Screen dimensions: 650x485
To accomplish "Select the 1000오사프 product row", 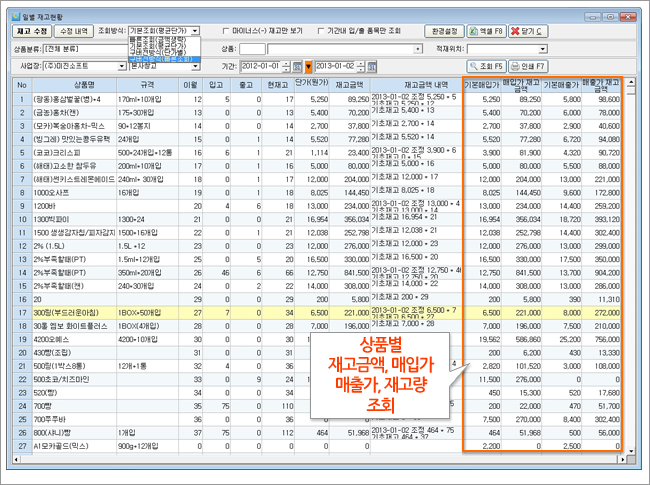I will (317, 193).
